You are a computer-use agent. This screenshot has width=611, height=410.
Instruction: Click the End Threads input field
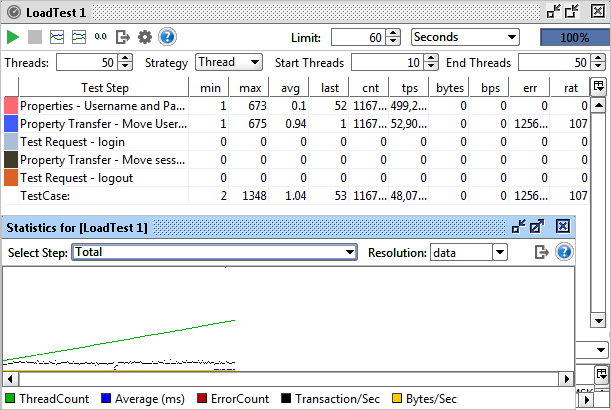click(x=554, y=62)
